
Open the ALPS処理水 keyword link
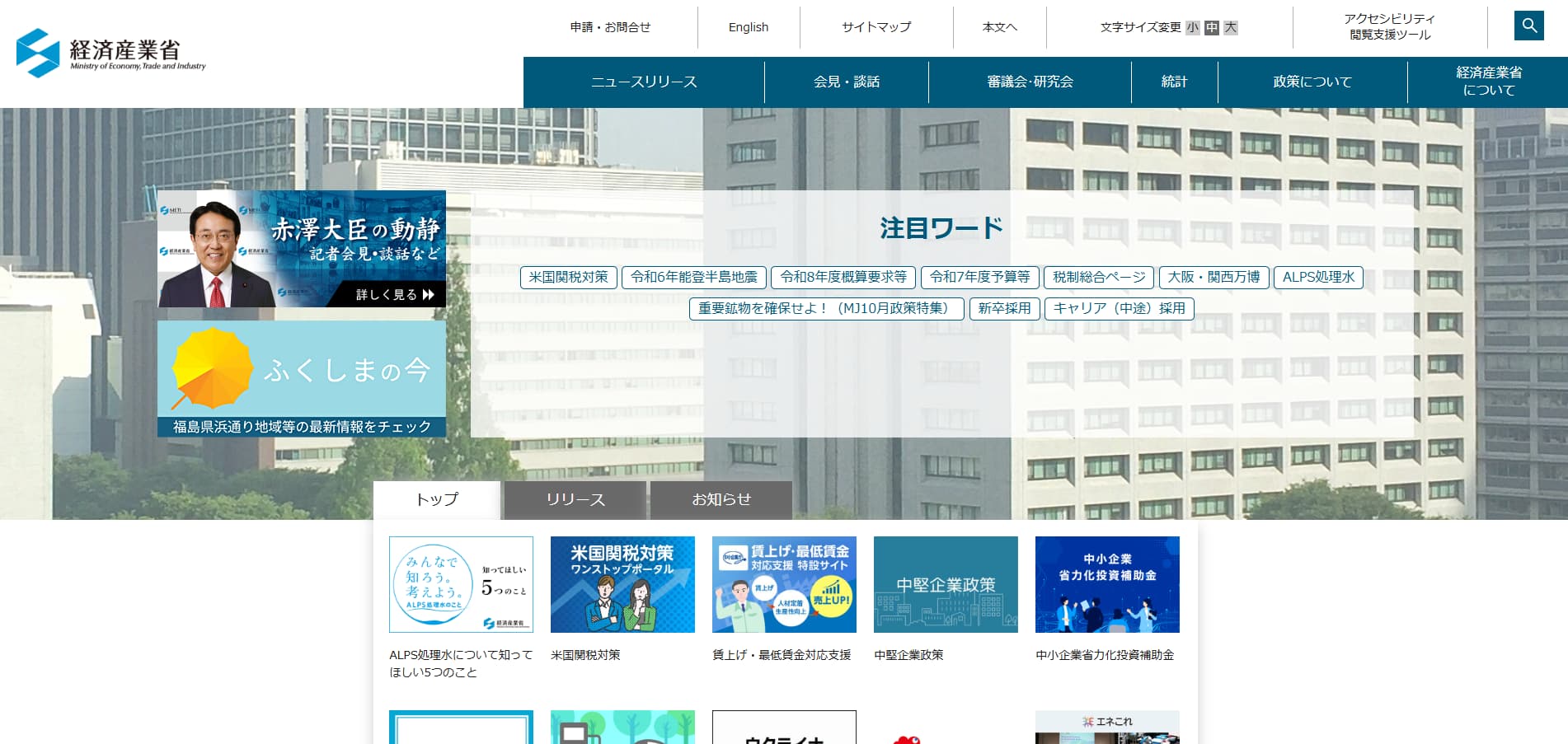[x=1318, y=278]
